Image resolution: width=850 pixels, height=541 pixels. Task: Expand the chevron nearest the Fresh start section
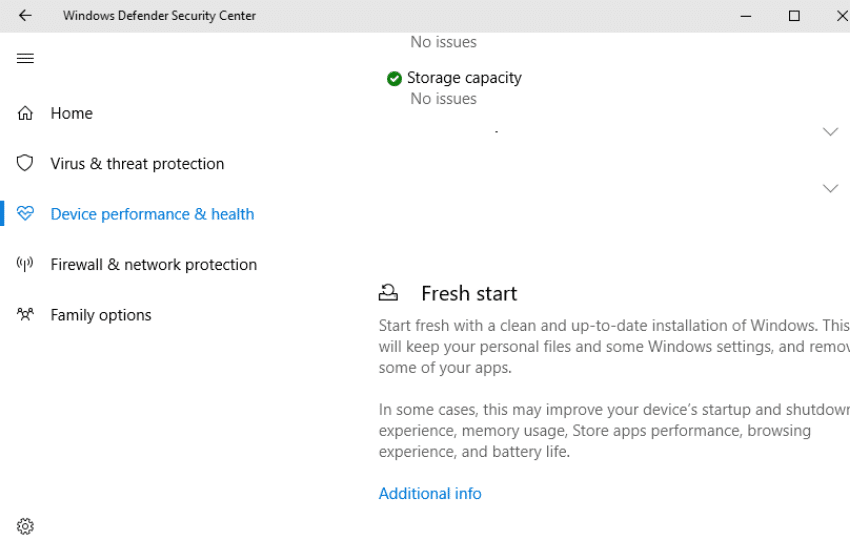coord(830,188)
